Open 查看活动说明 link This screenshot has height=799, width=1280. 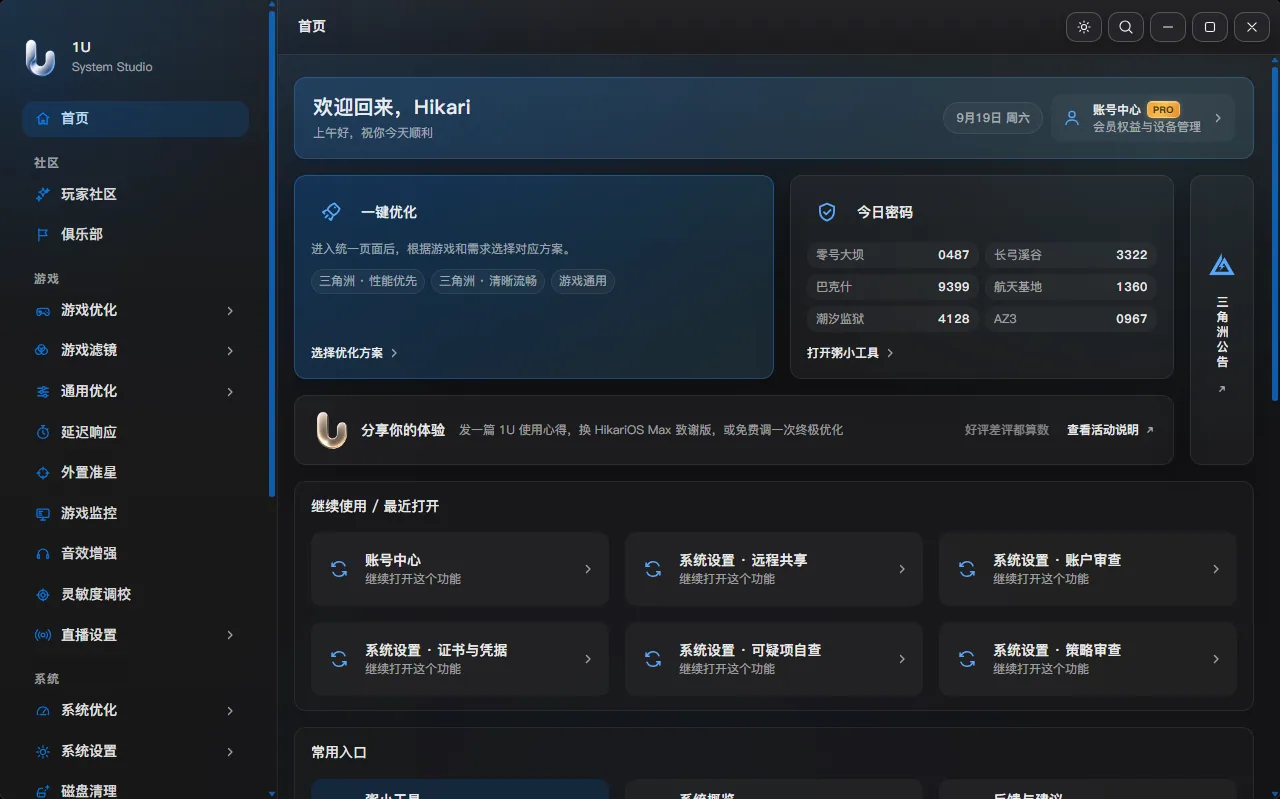click(x=1110, y=430)
